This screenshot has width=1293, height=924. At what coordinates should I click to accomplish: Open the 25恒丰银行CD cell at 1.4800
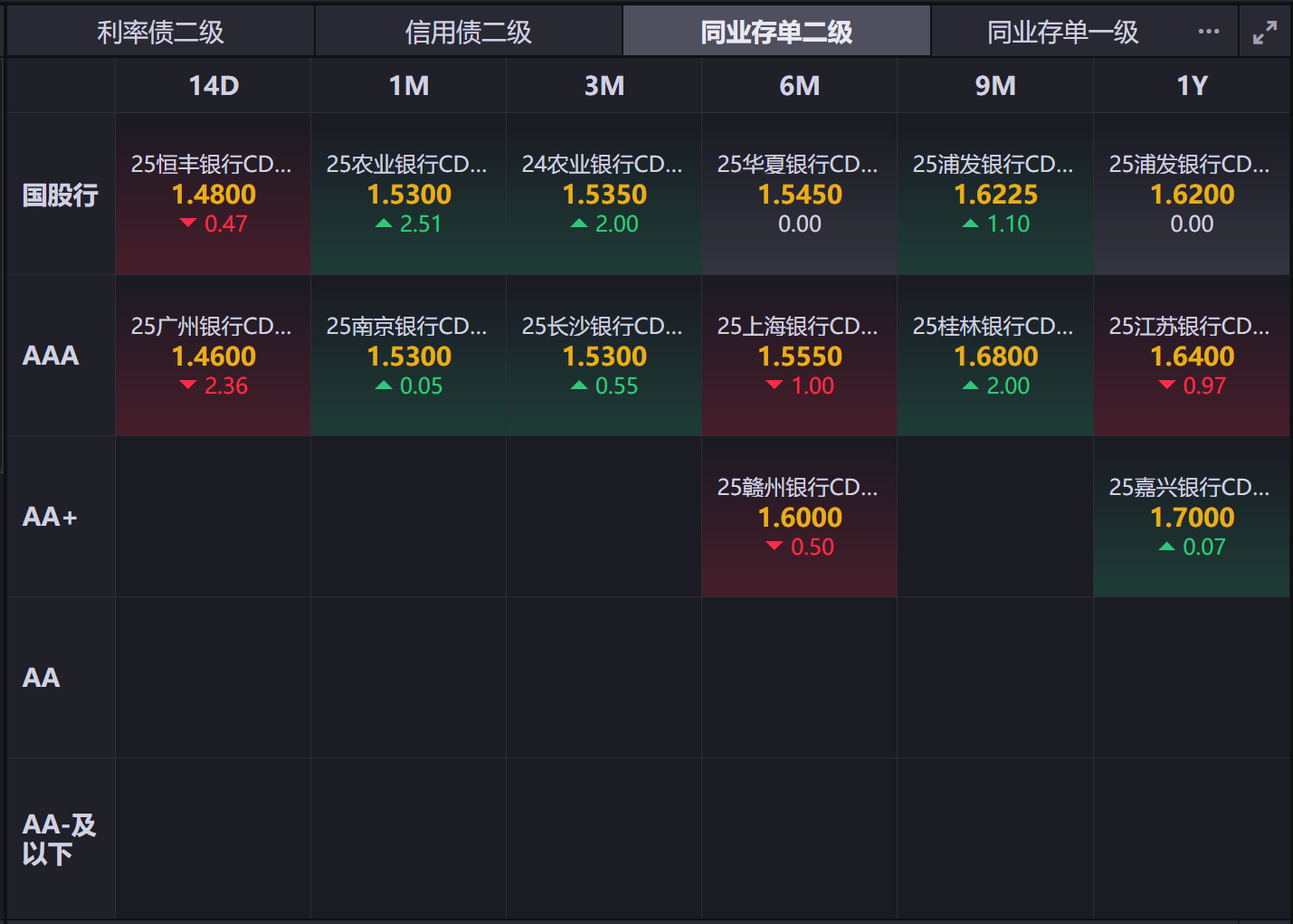tap(214, 194)
